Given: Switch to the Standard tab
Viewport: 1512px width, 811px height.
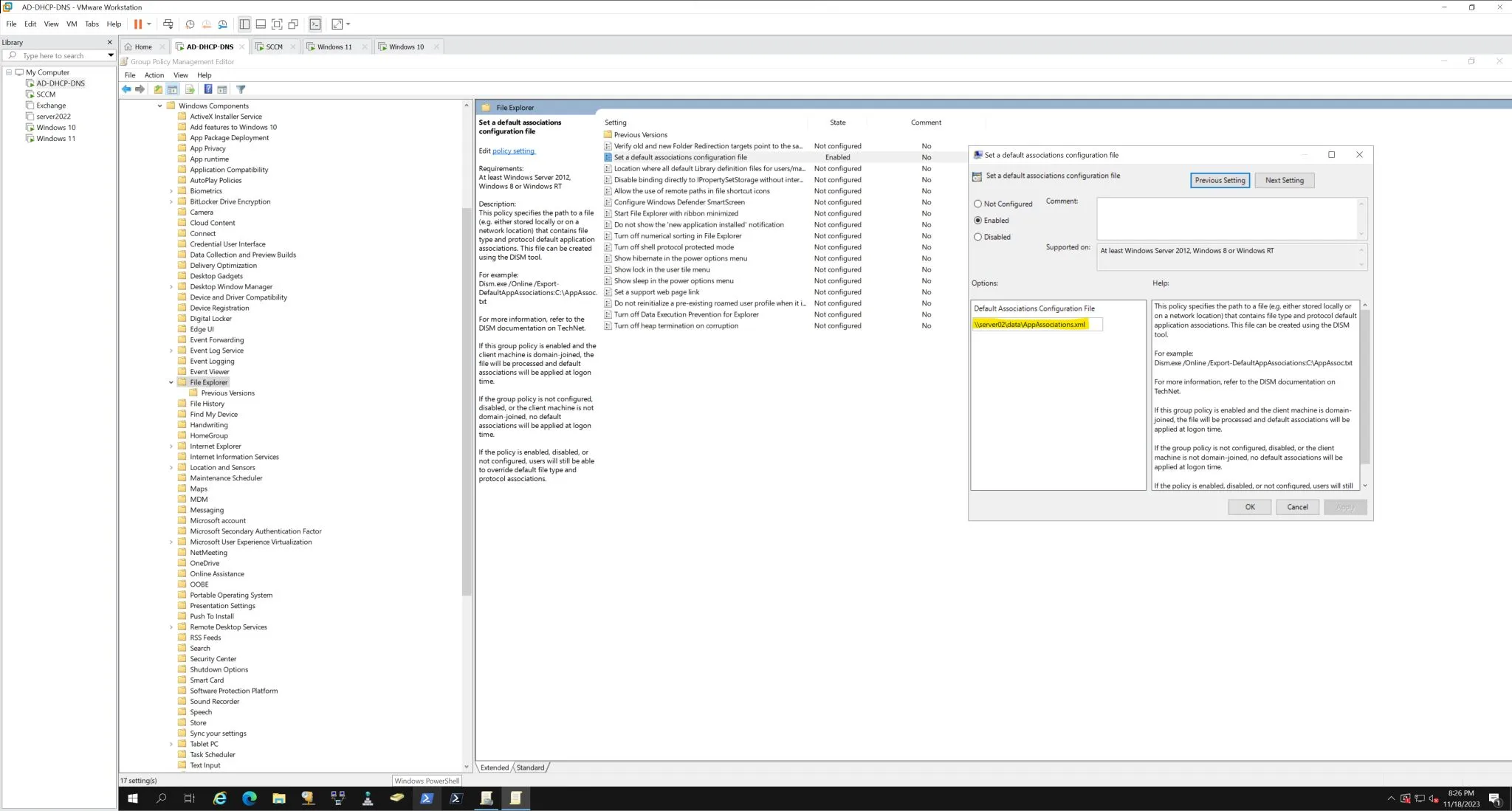Looking at the screenshot, I should (530, 767).
